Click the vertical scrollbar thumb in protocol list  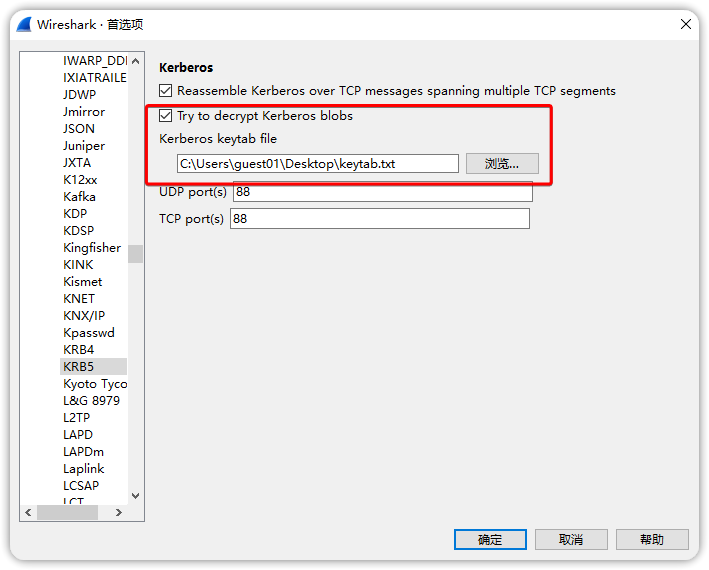(x=135, y=254)
